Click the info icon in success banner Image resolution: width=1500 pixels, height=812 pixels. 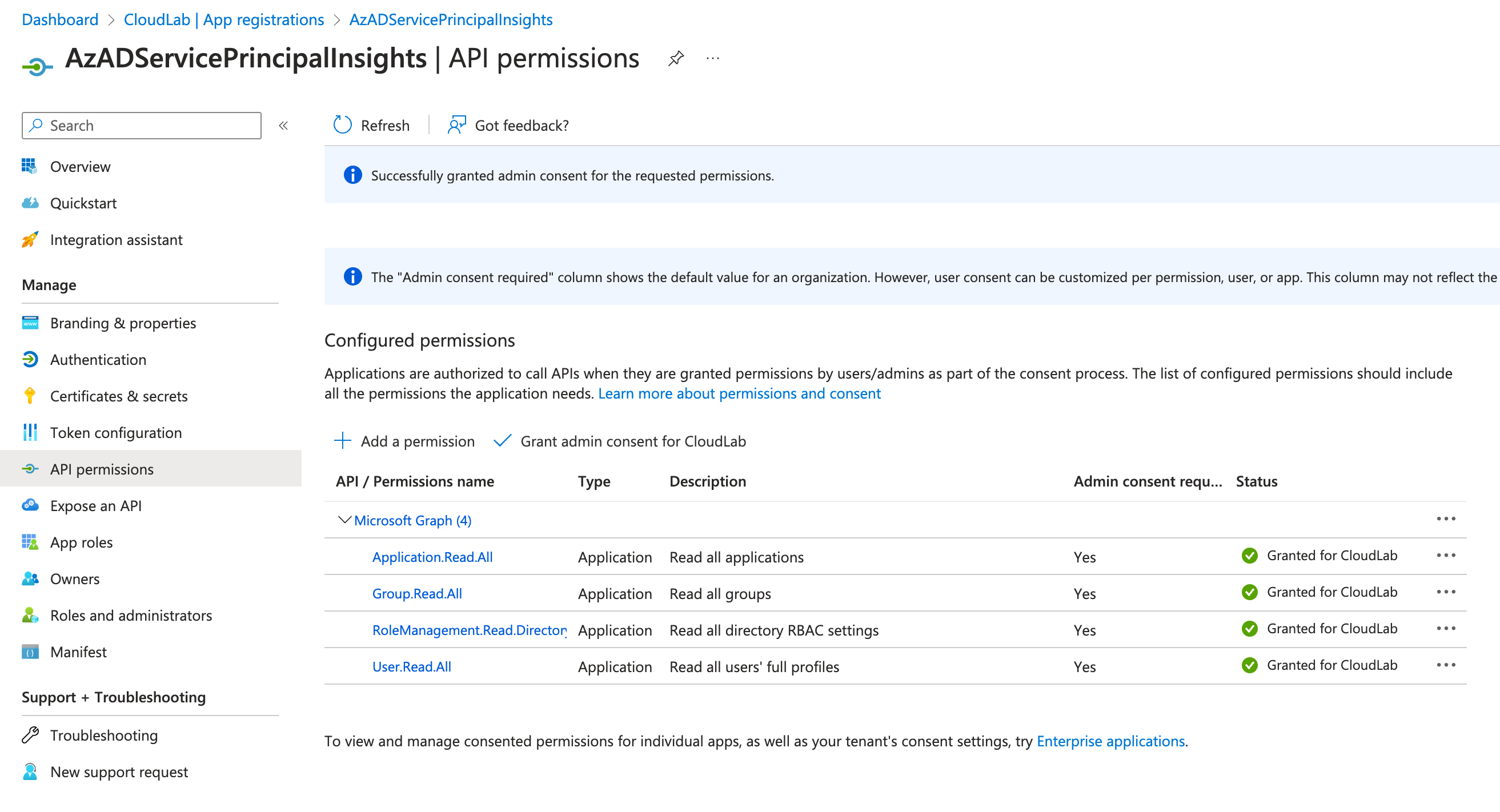(352, 175)
